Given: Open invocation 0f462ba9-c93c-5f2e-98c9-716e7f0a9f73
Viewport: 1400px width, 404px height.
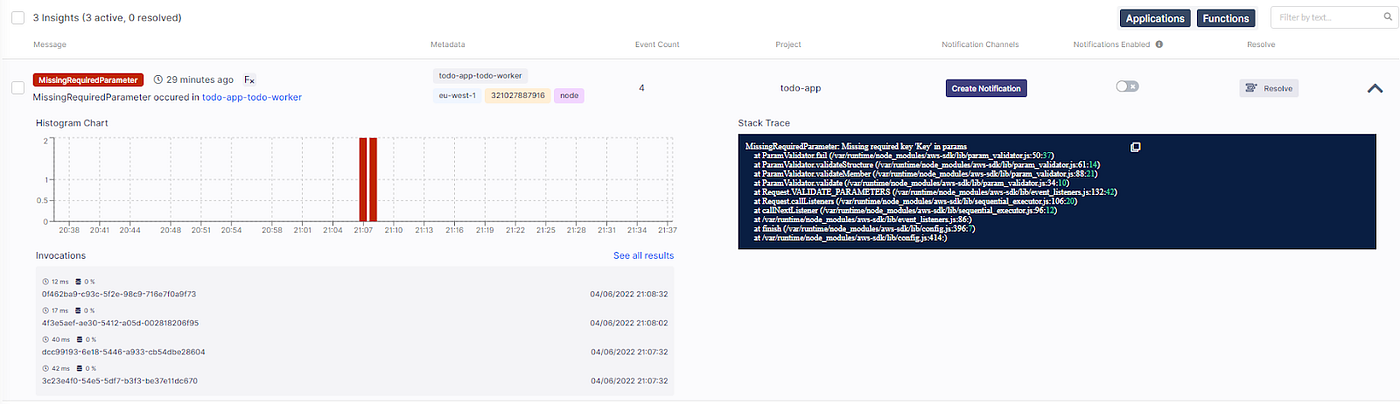Looking at the screenshot, I should 119,294.
